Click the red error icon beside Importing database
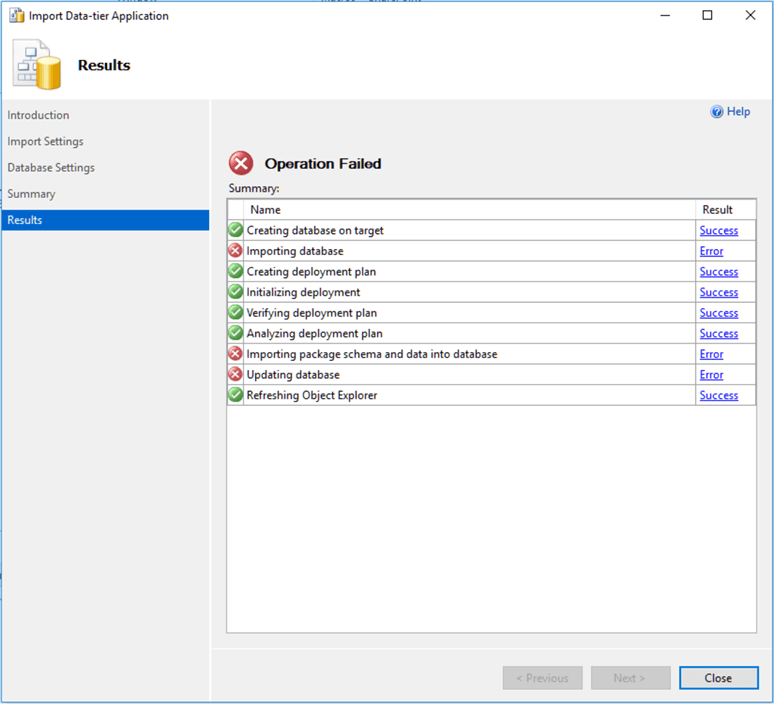This screenshot has width=774, height=704. point(236,251)
